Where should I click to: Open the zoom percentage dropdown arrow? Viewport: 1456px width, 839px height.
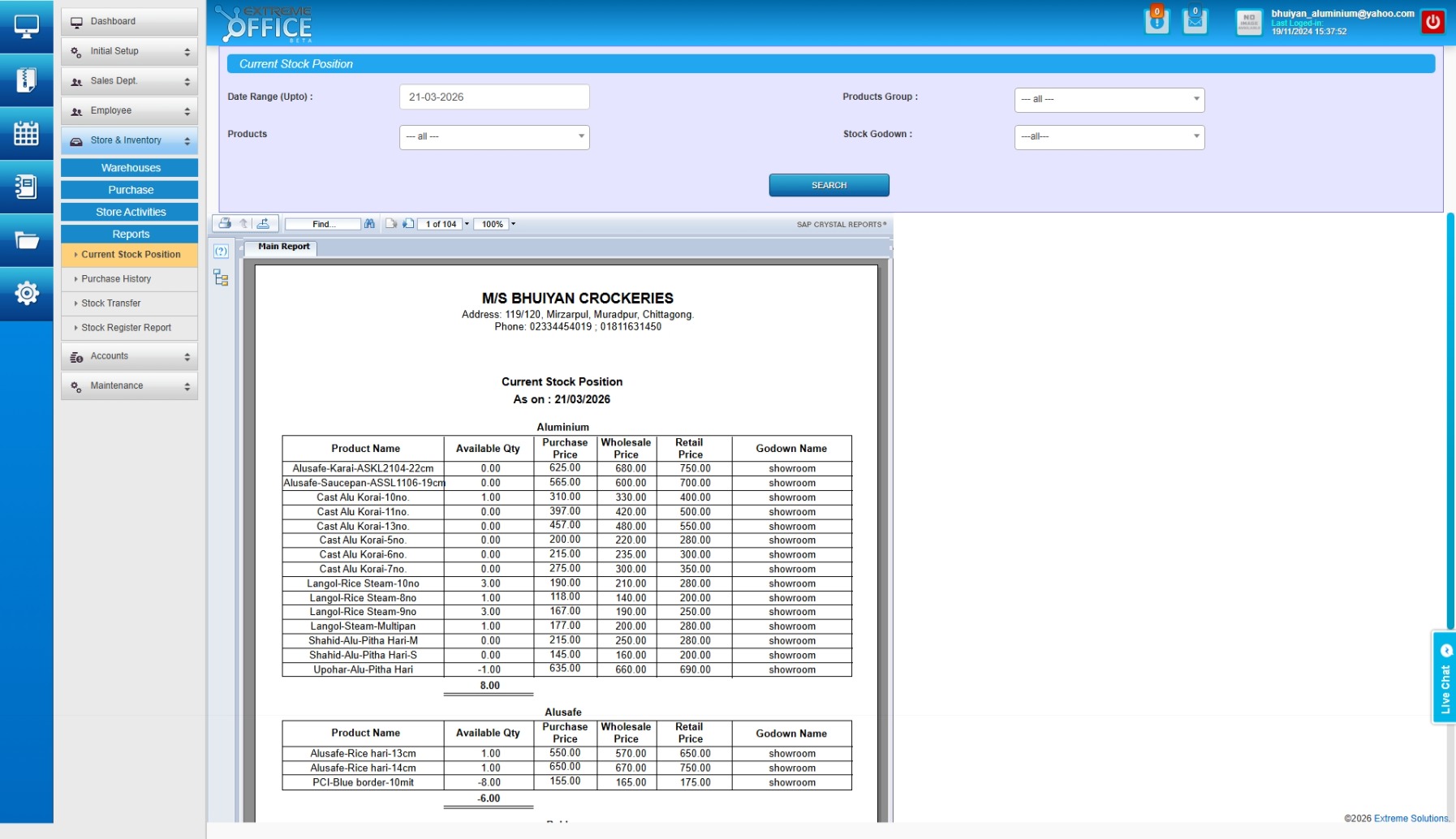(x=513, y=224)
